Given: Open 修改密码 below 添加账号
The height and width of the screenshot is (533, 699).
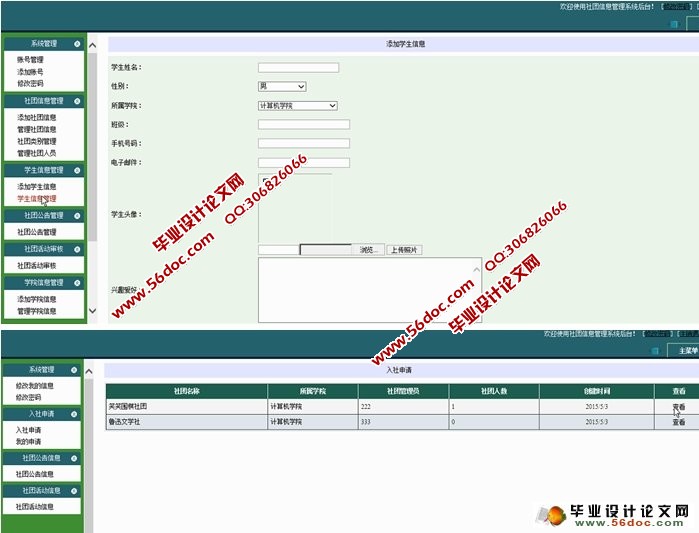Looking at the screenshot, I should 30,83.
